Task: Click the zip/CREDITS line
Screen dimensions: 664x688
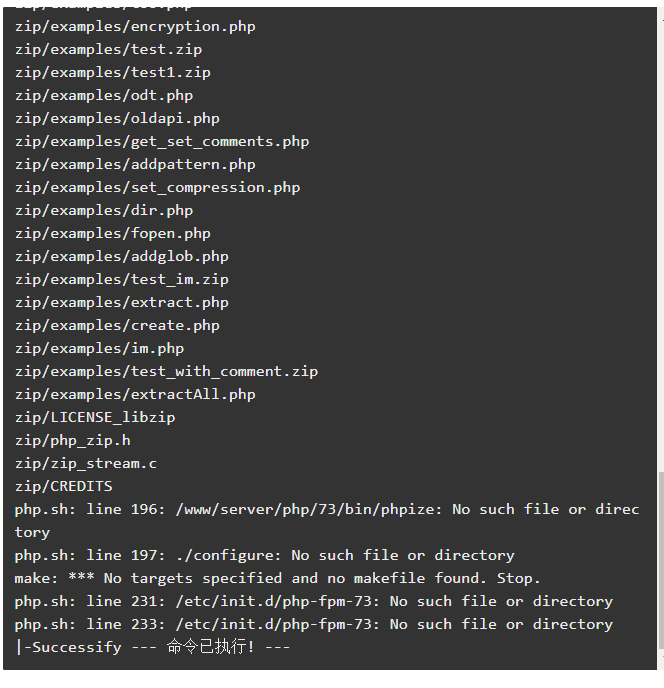Action: coord(64,487)
